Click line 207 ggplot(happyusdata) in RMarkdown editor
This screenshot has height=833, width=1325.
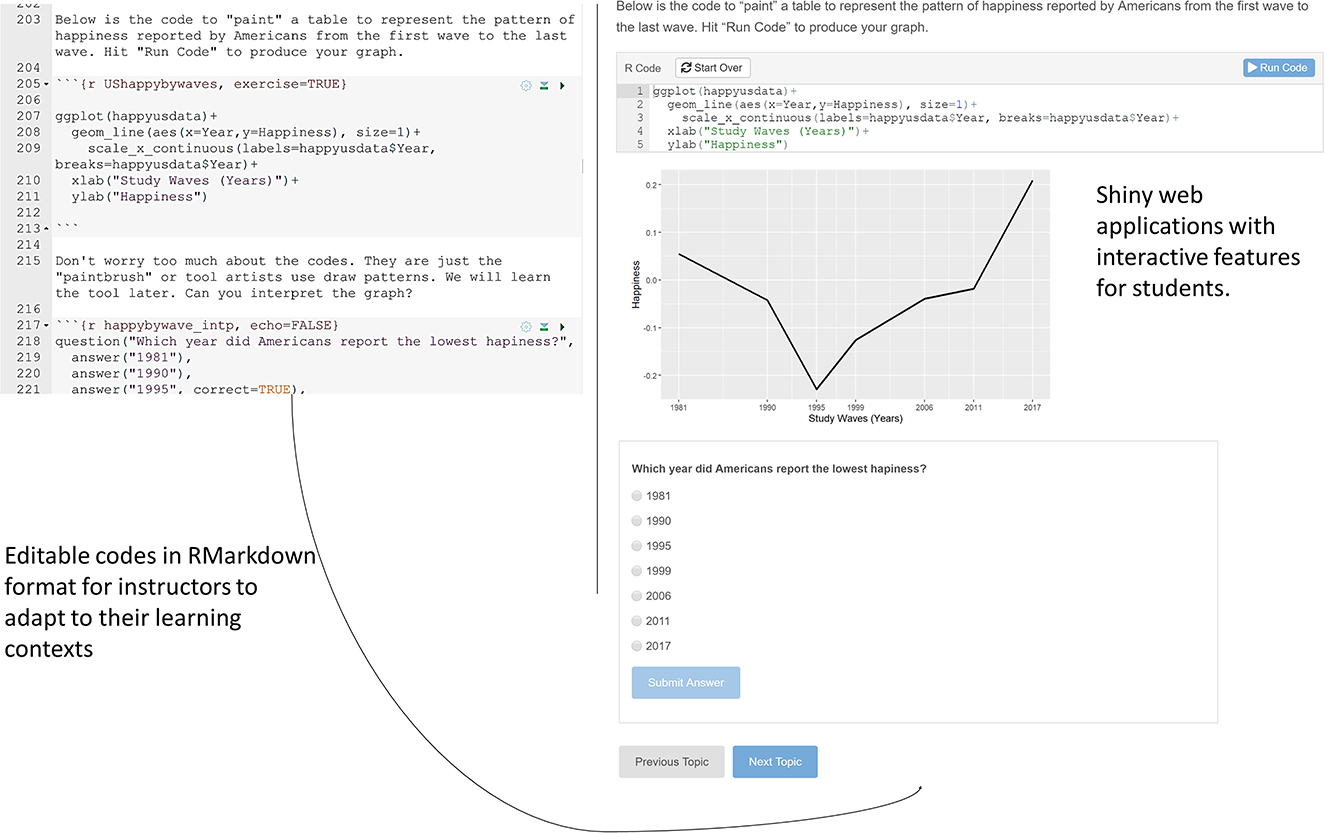[137, 117]
